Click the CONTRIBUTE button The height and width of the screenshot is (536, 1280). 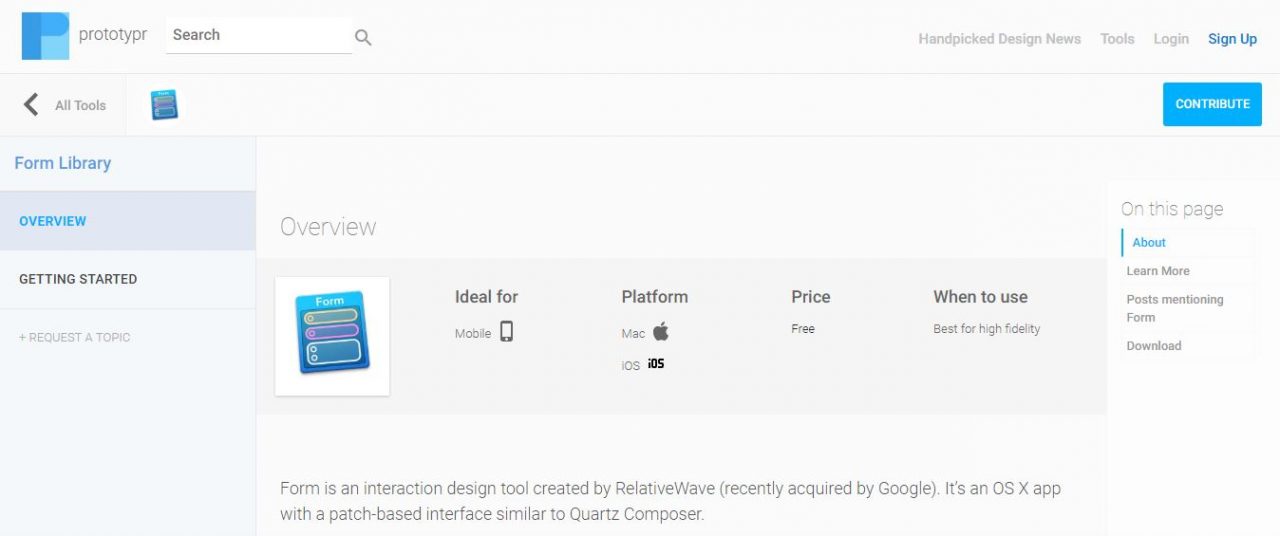coord(1212,104)
